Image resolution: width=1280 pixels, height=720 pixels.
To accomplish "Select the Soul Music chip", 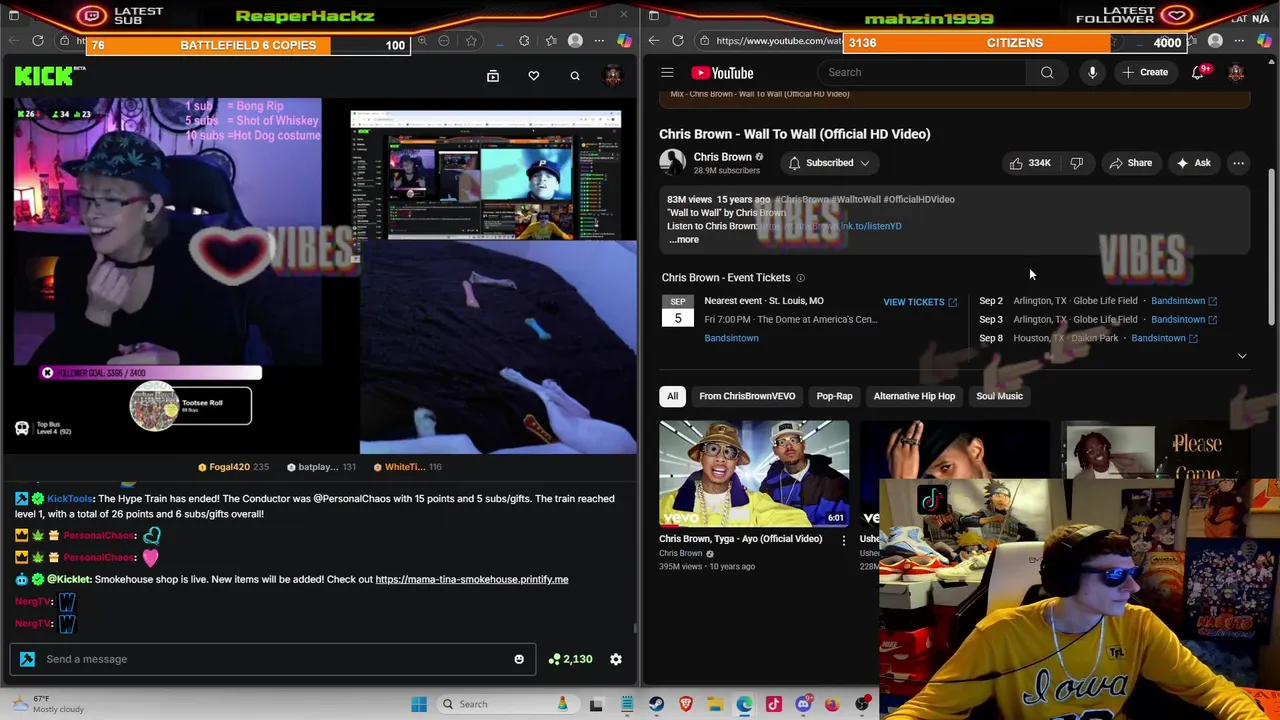I will point(999,396).
